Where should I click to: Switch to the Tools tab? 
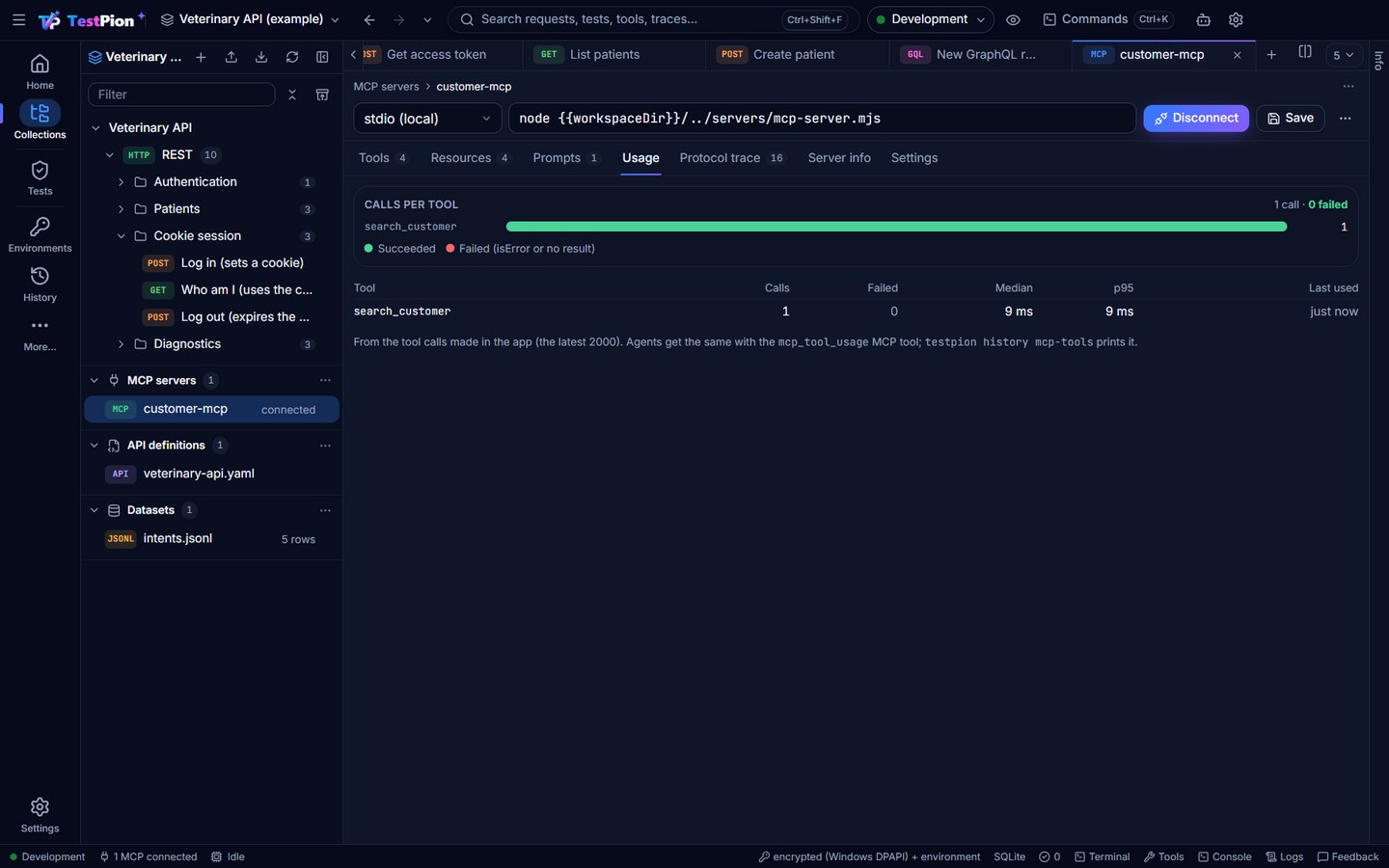click(383, 158)
